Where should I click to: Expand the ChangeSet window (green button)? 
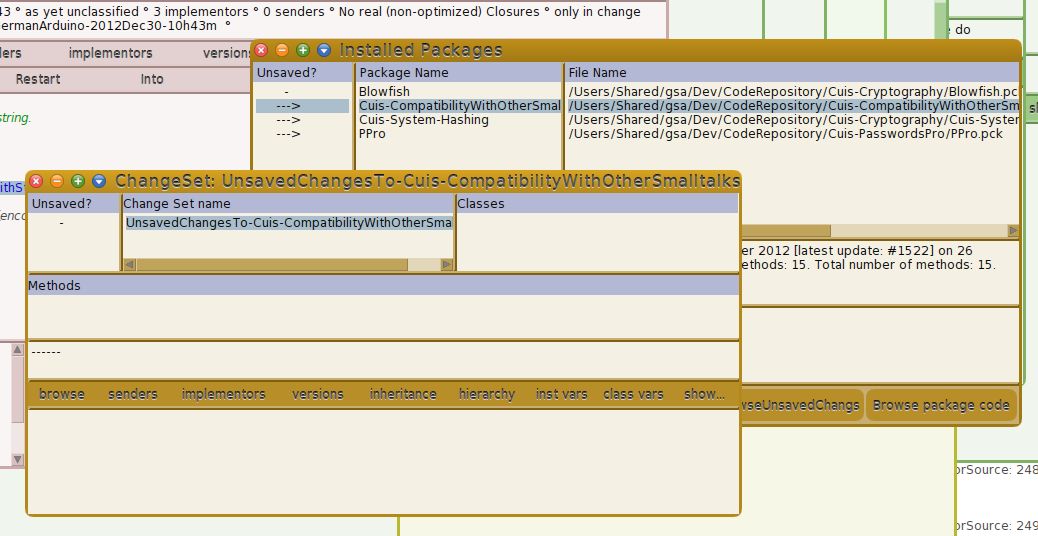78,181
